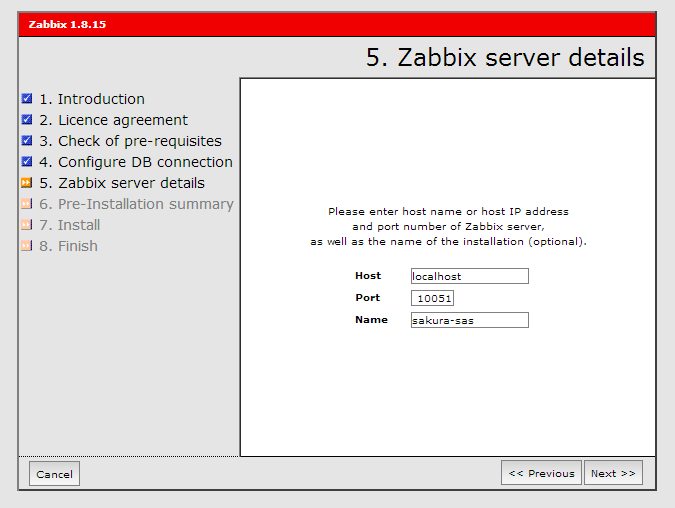675x508 pixels.
Task: Edit the Name field containing sakura-sas
Action: click(x=469, y=320)
